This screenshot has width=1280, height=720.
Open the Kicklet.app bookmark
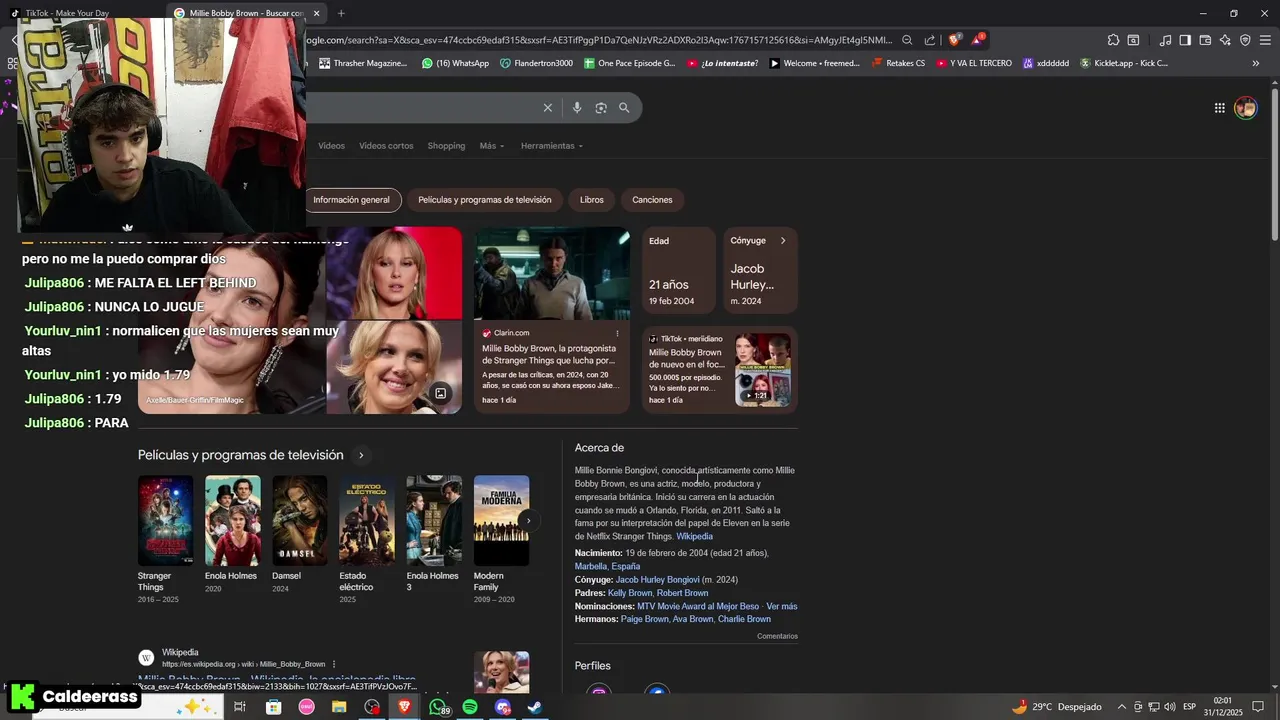point(1124,63)
